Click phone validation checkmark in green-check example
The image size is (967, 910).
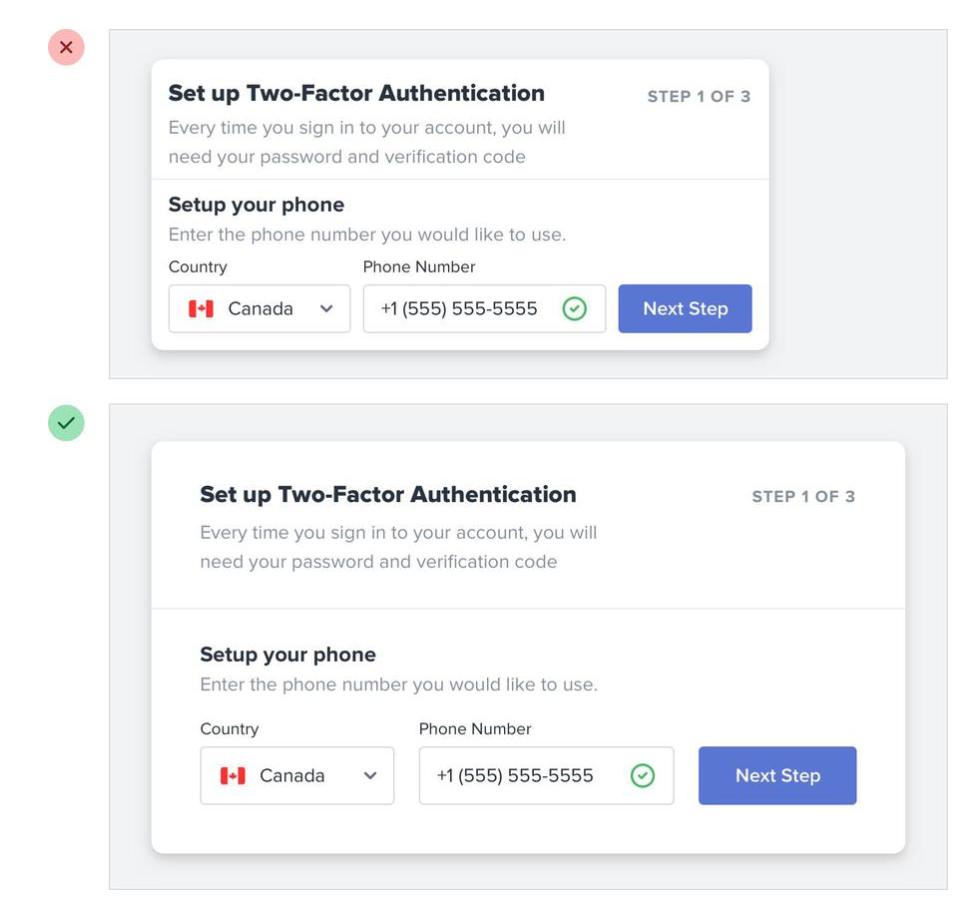click(x=642, y=776)
